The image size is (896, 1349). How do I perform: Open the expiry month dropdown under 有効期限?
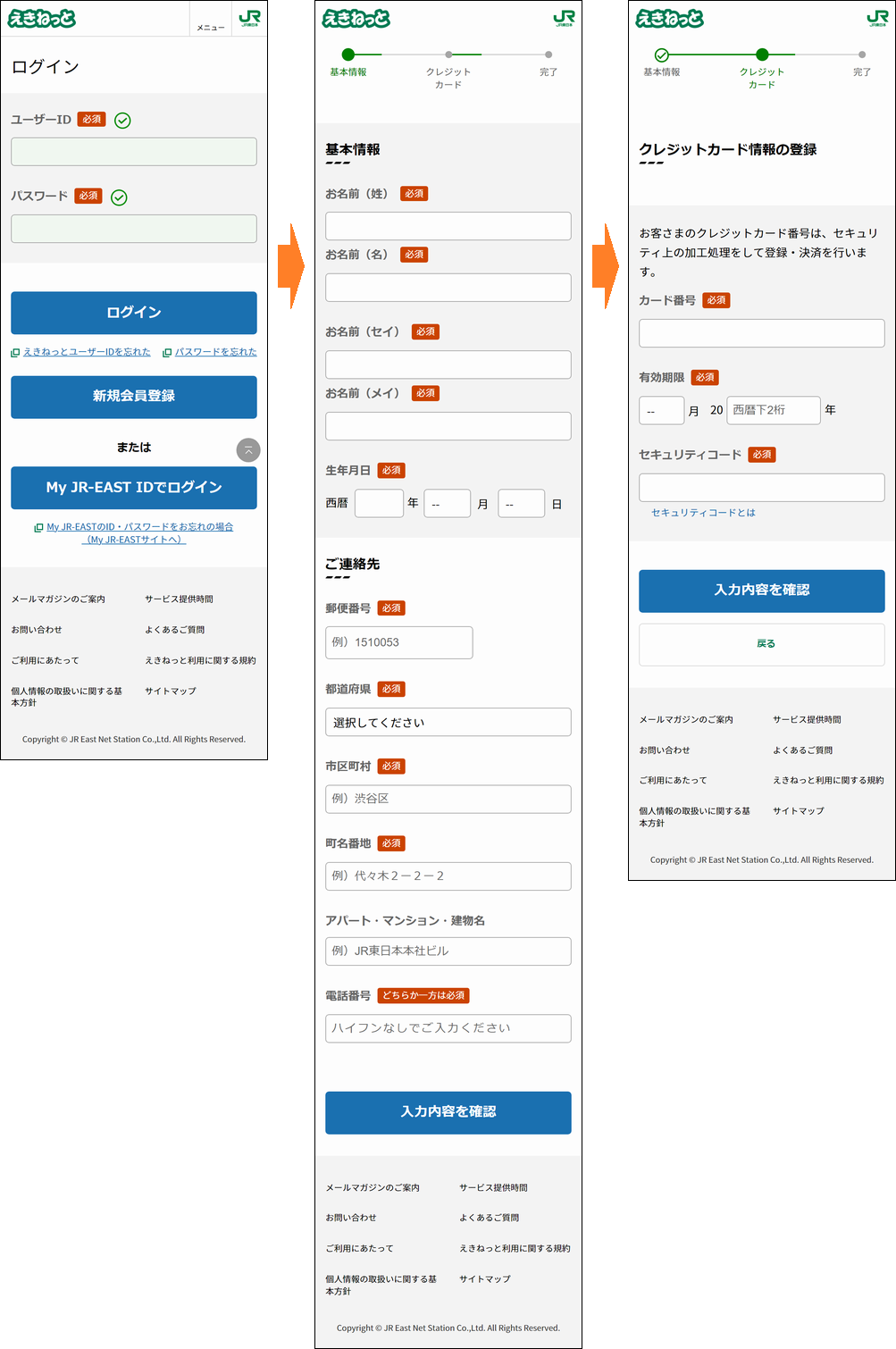pos(661,411)
